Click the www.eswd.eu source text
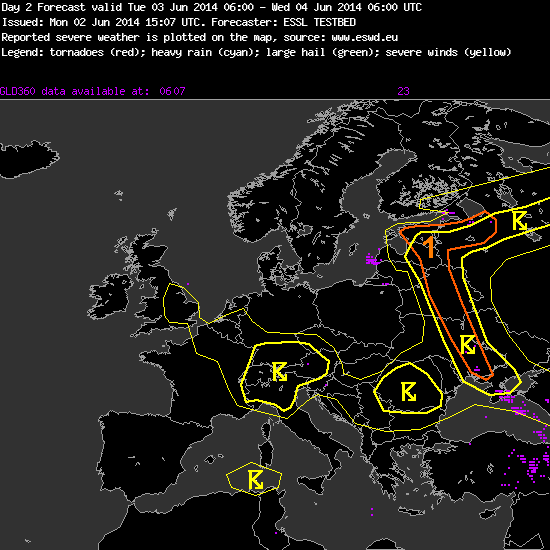 point(364,38)
